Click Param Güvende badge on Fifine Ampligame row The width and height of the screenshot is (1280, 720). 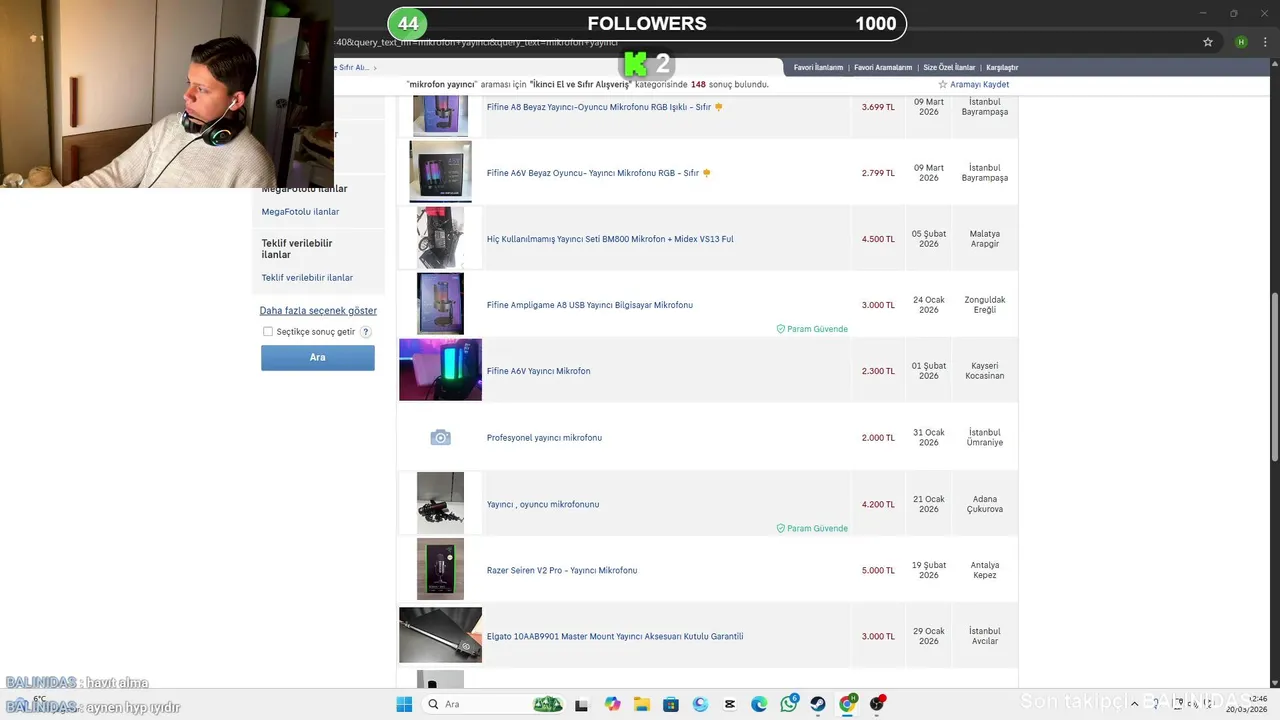812,329
